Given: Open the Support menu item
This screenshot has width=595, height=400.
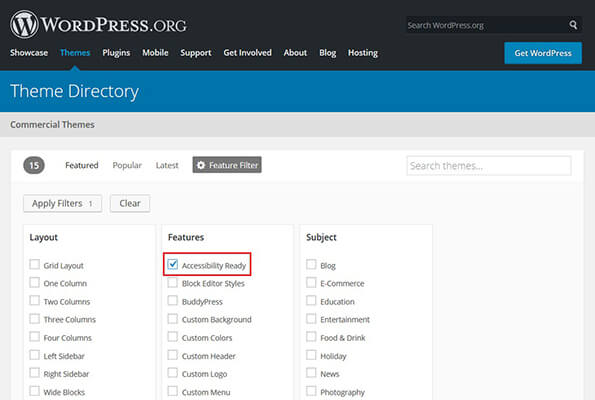Looking at the screenshot, I should point(196,53).
